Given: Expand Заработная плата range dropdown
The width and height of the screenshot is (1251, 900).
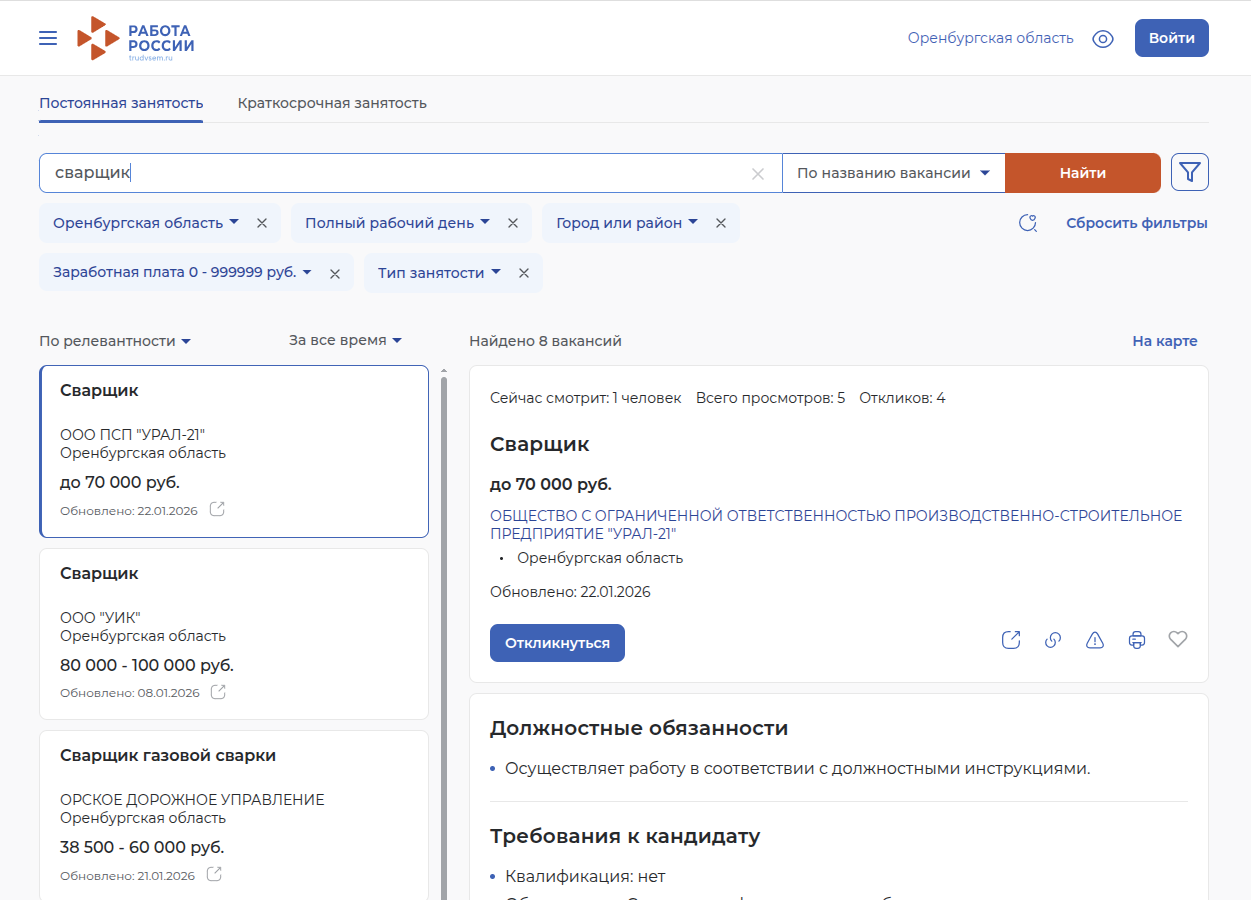Looking at the screenshot, I should [x=183, y=272].
